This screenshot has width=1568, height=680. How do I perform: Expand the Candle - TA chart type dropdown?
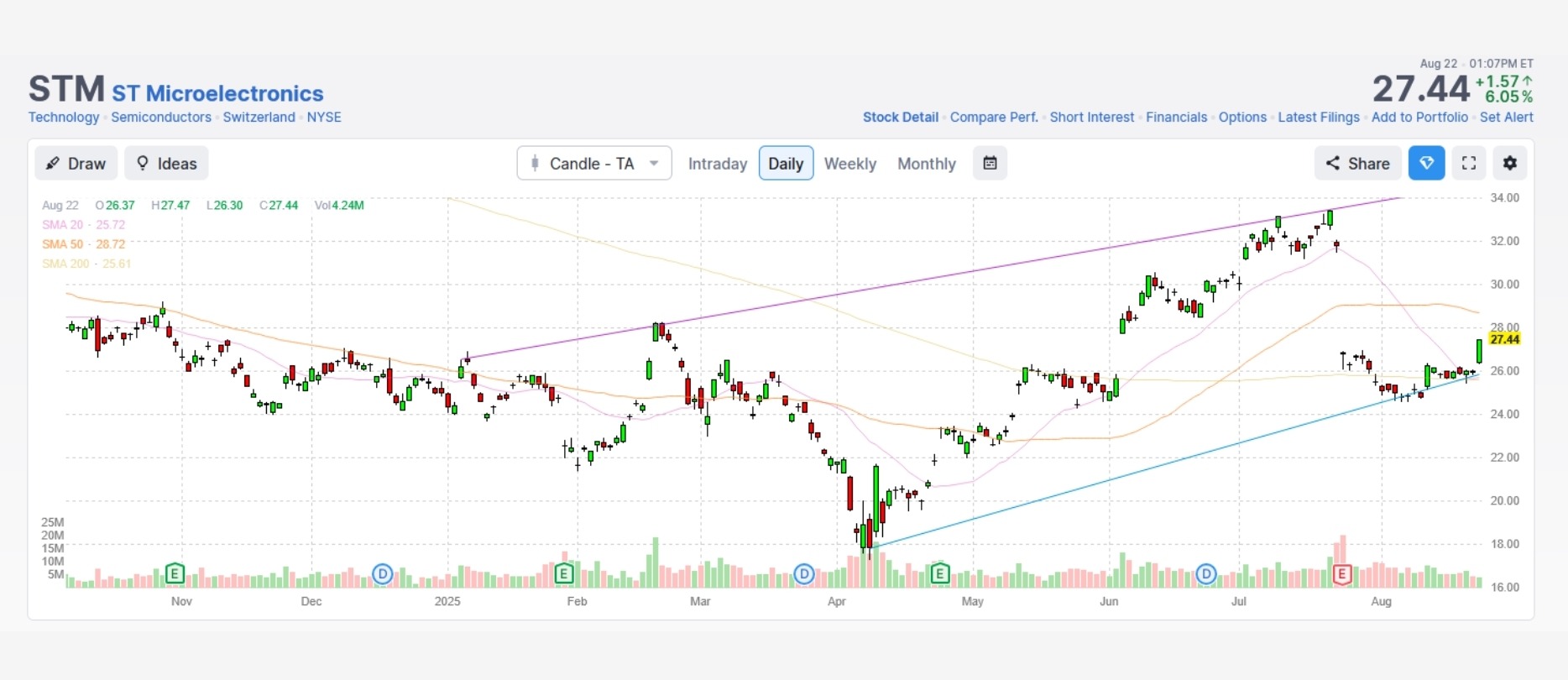pos(594,164)
